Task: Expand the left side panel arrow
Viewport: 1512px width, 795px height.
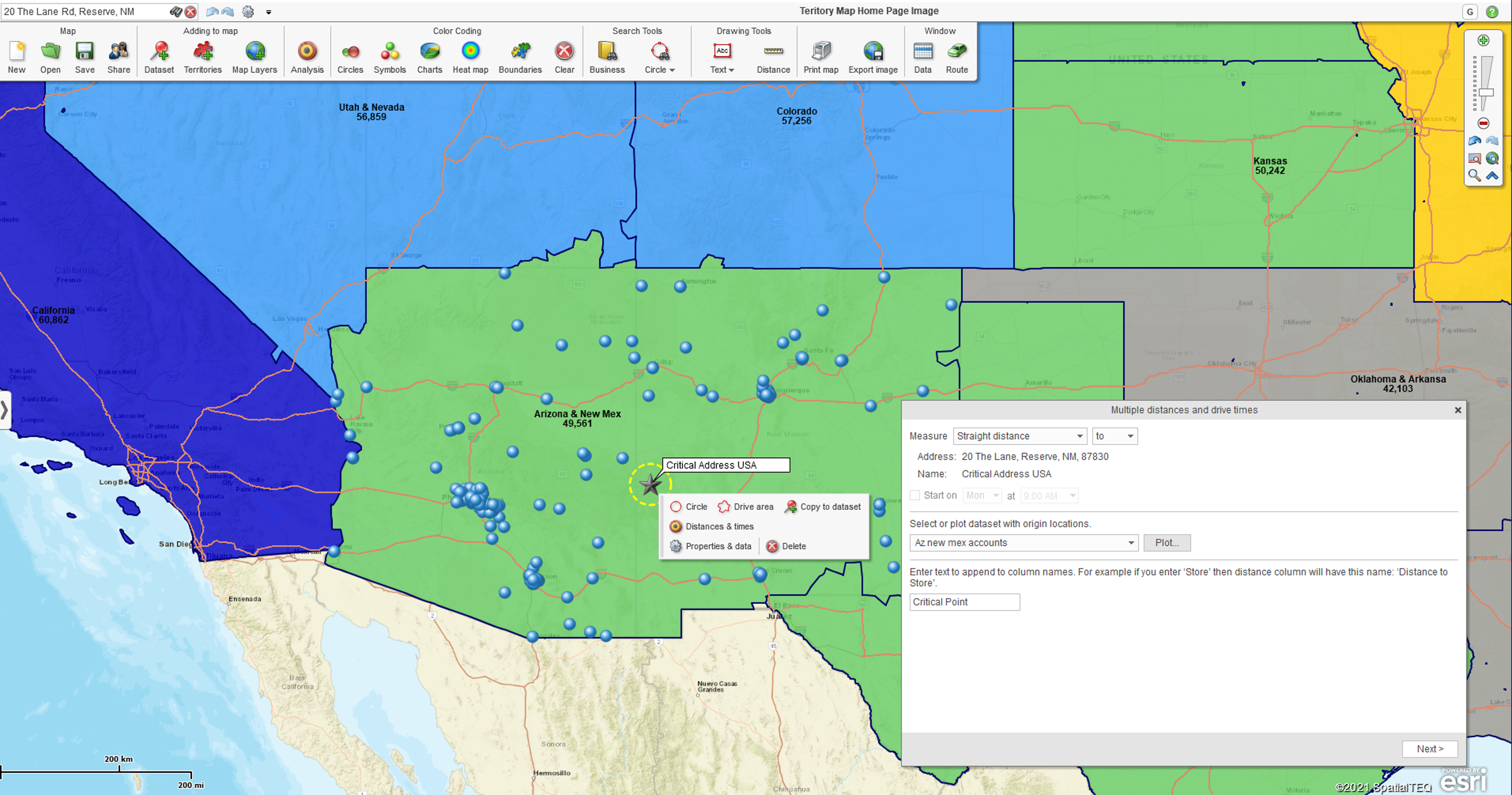Action: pos(4,409)
